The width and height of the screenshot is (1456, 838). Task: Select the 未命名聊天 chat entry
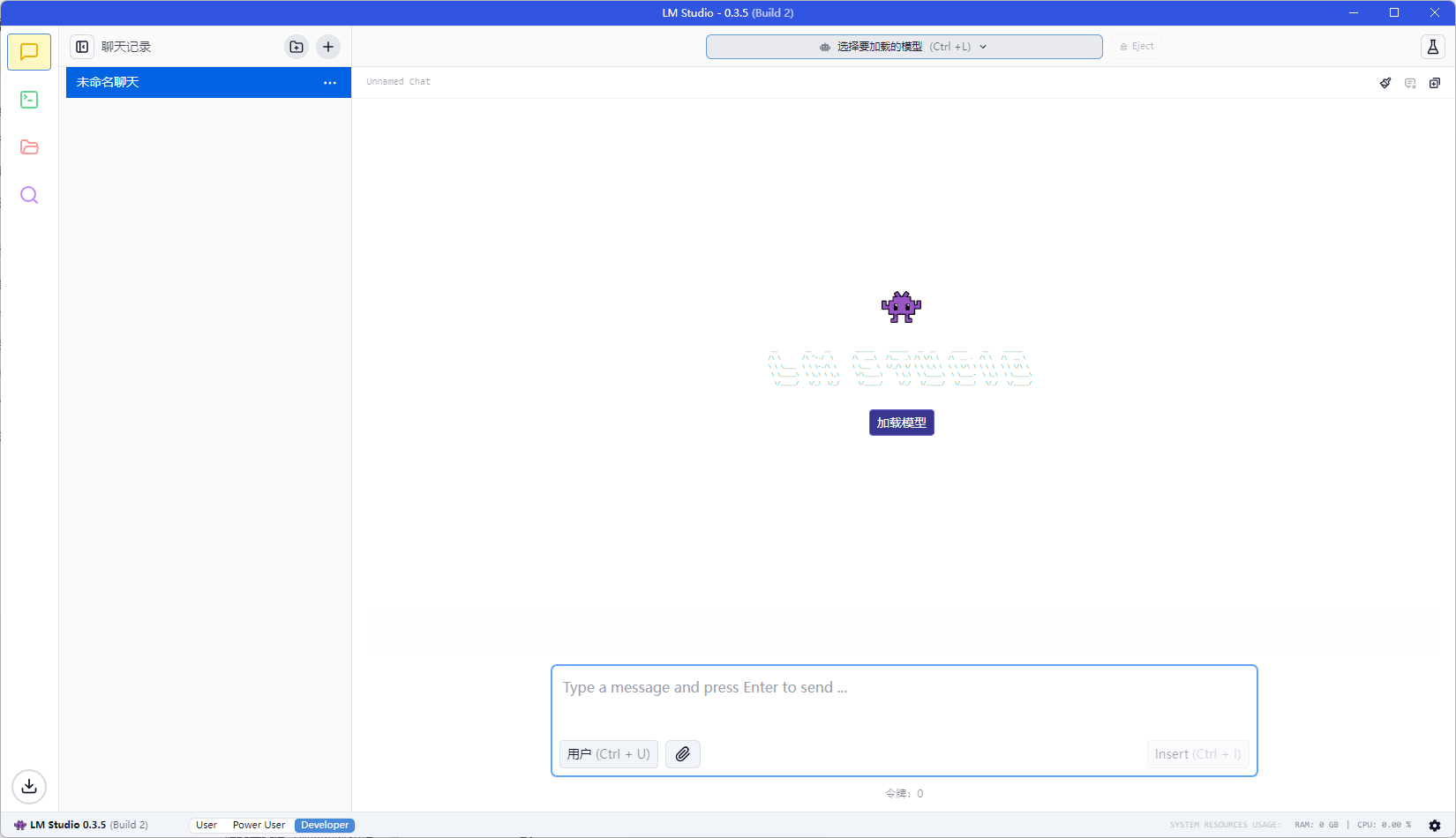click(208, 83)
